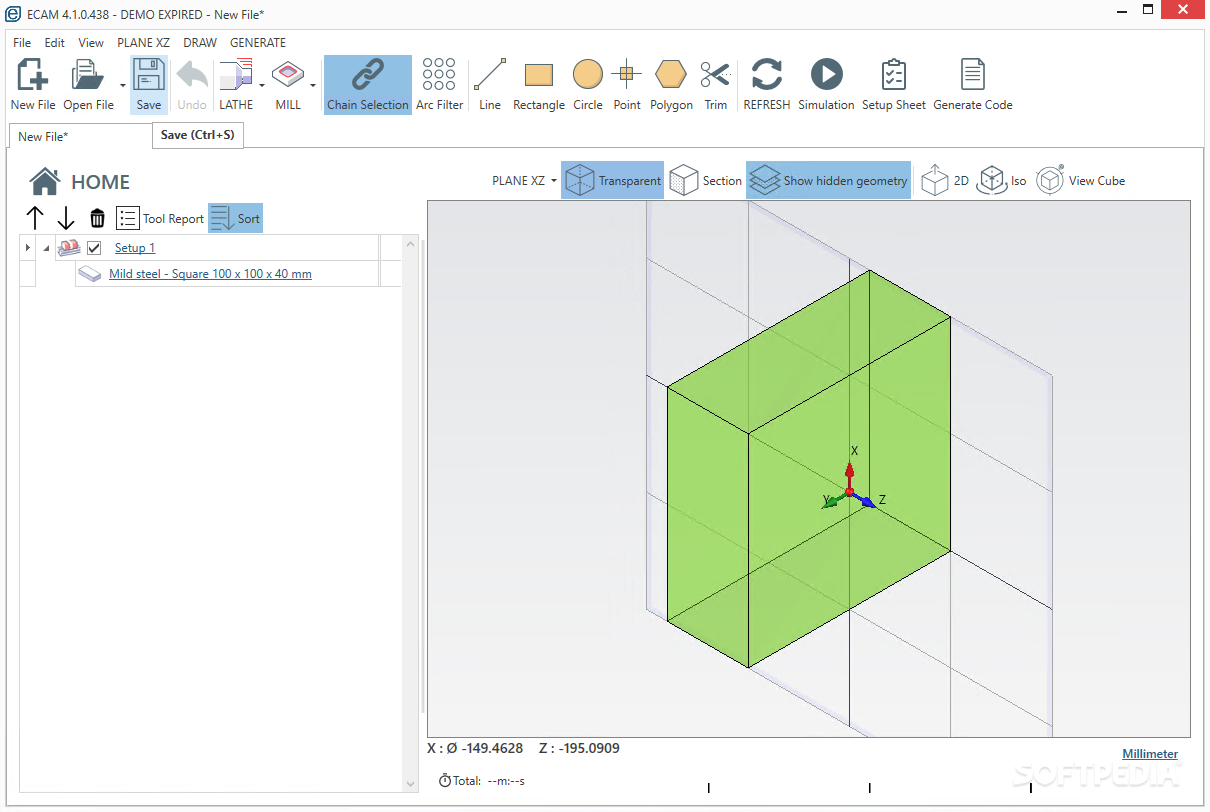This screenshot has width=1210, height=812.
Task: Toggle the View Cube
Action: 1081,181
